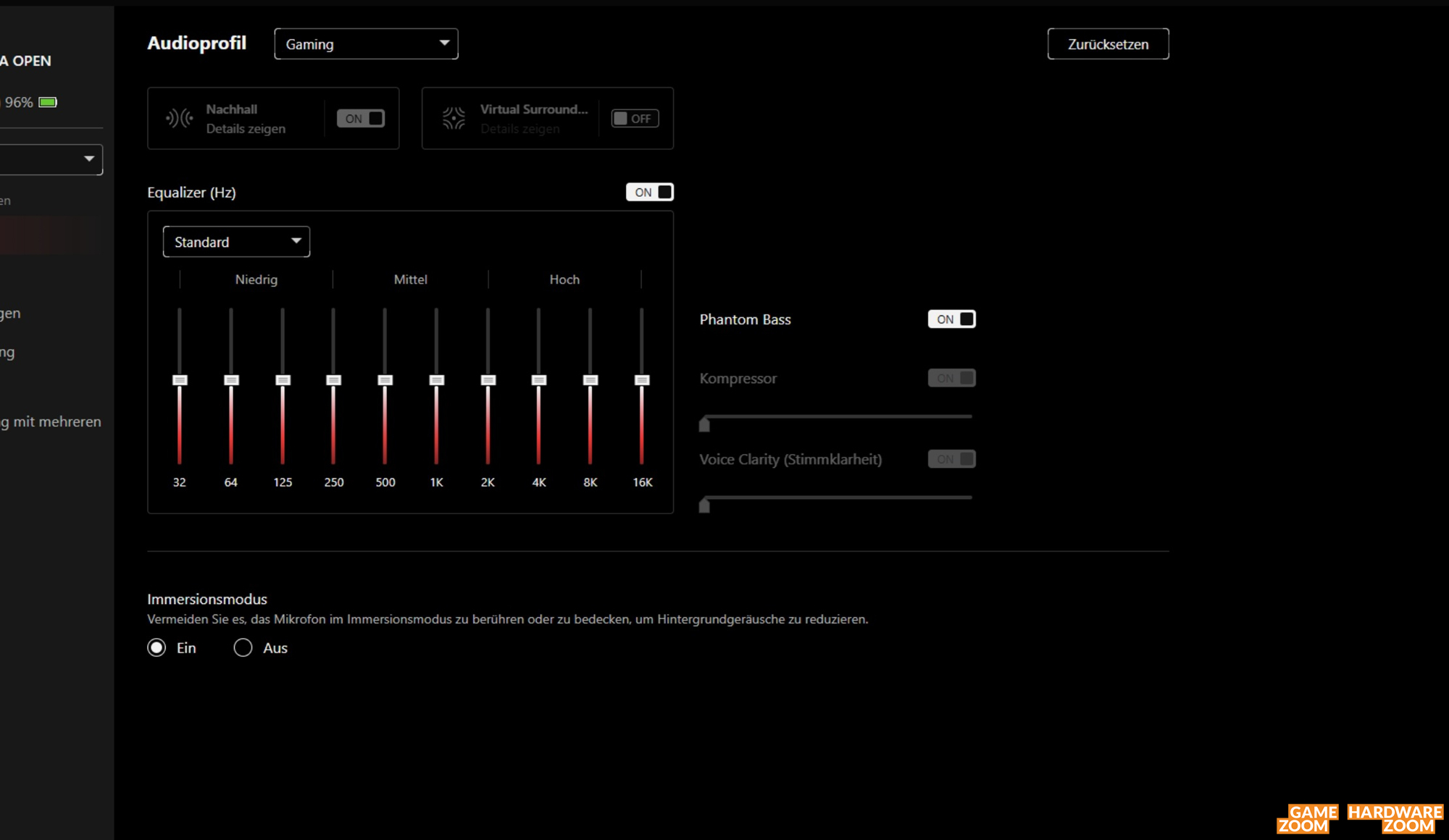Click the 125 Hz equalizer slider handle
The width and height of the screenshot is (1449, 840).
coord(283,380)
